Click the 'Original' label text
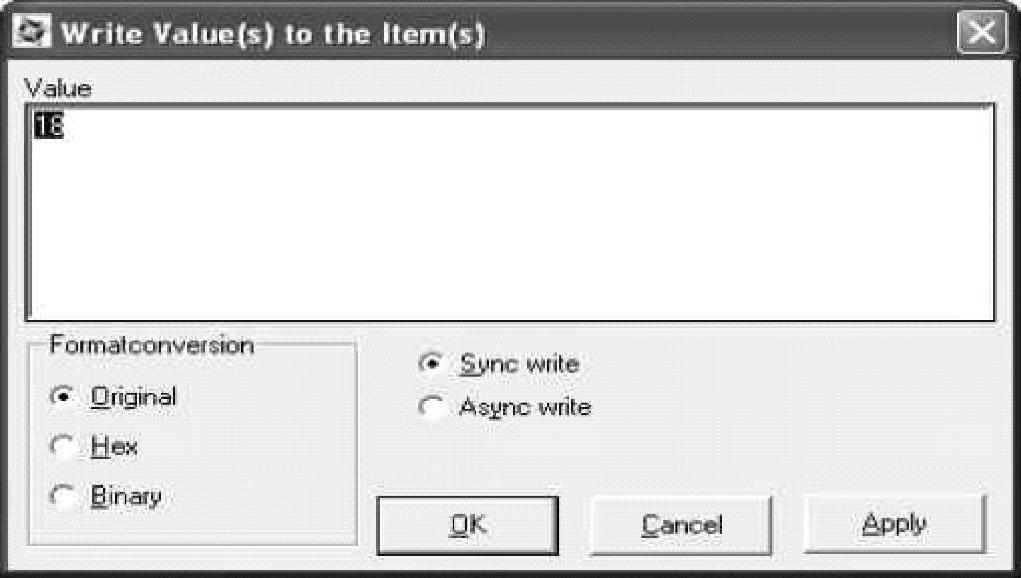Screen dimensions: 1021x578 coord(133,396)
